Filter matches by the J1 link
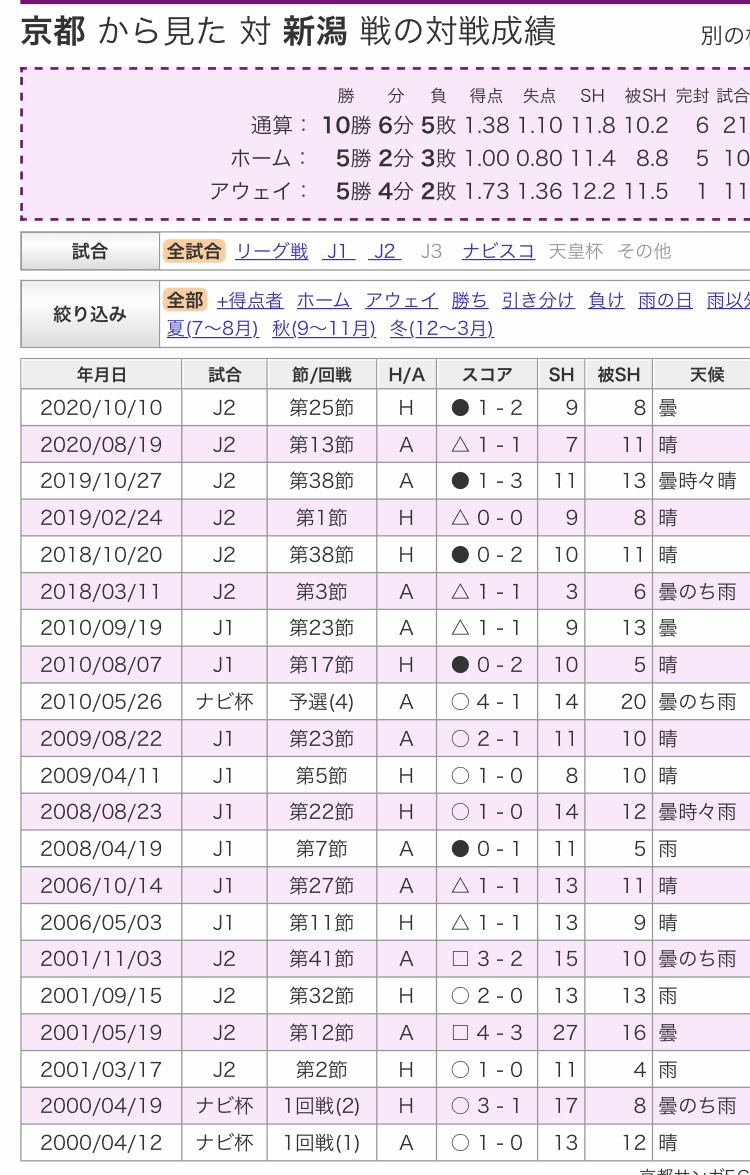Image resolution: width=750 pixels, height=1175 pixels. [x=339, y=252]
